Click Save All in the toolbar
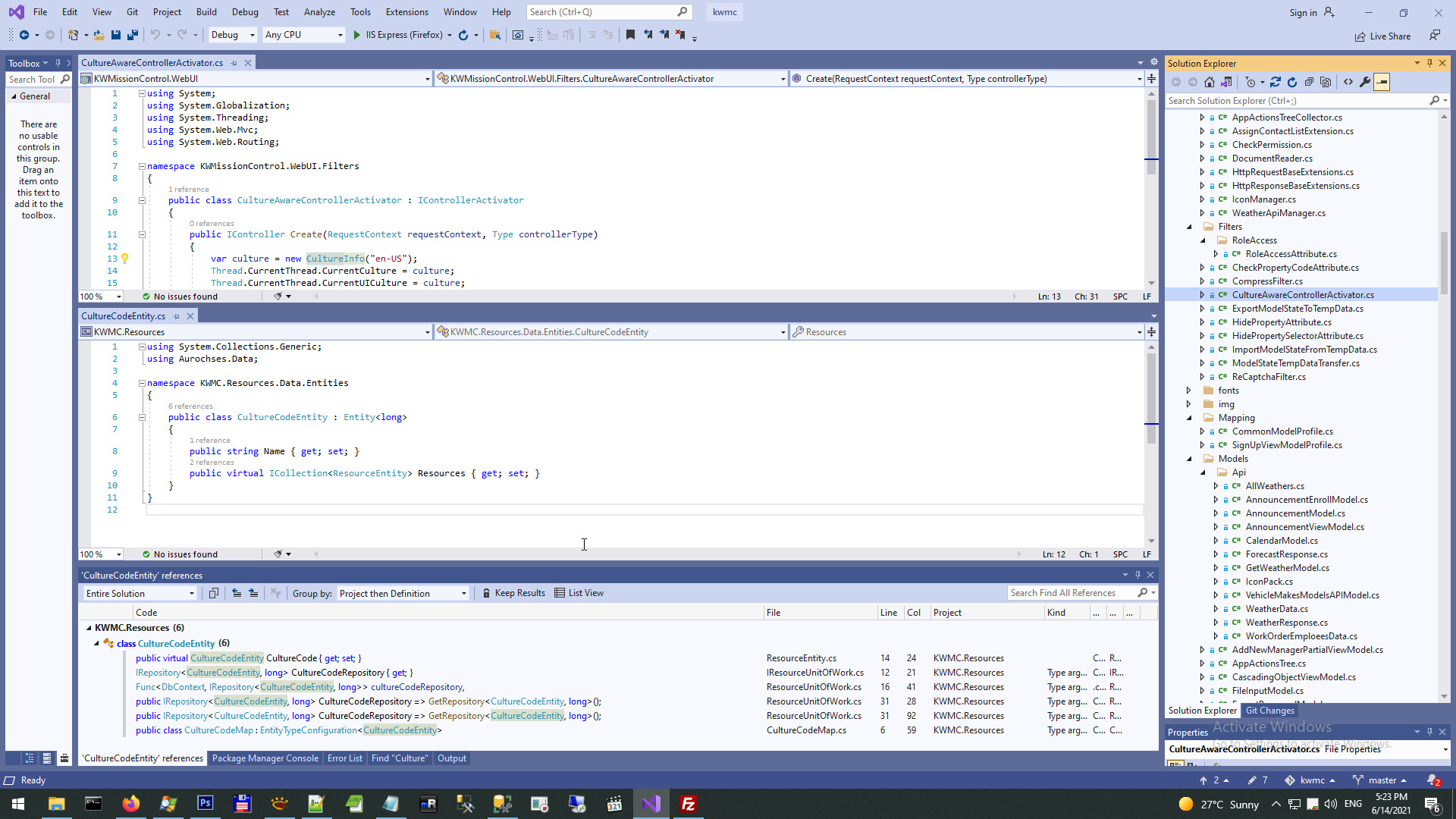Screen dimensions: 1456x819 coord(133,35)
